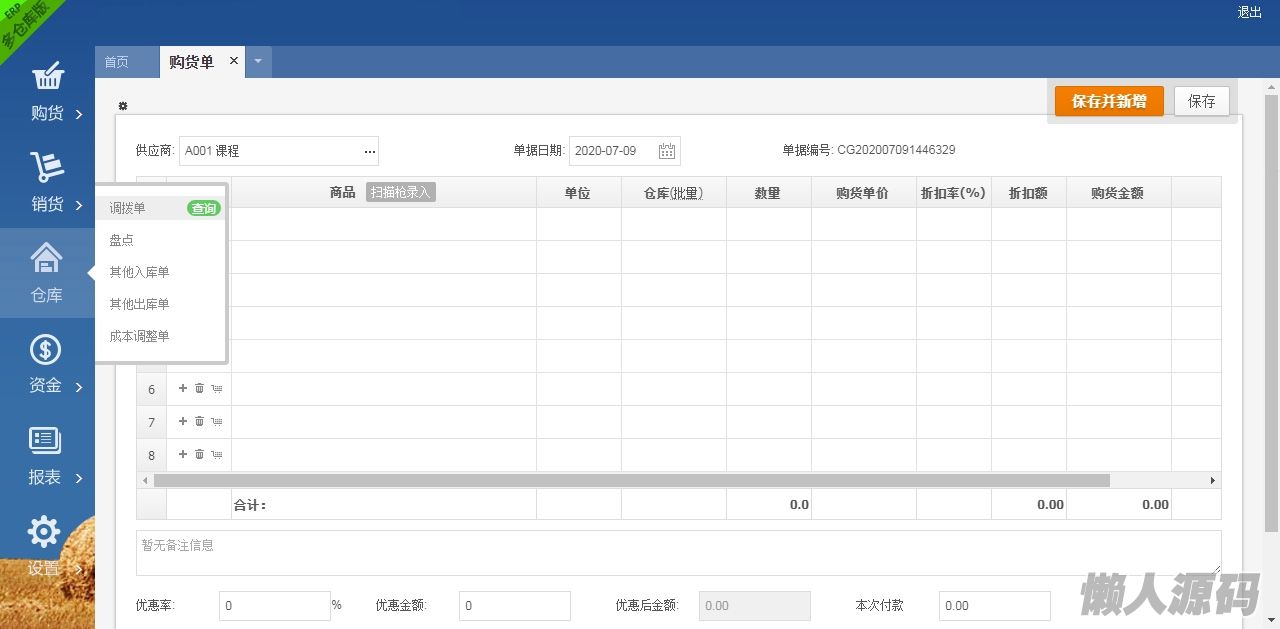
Task: Open the 设置 gear icon in sidebar
Action: pyautogui.click(x=45, y=532)
